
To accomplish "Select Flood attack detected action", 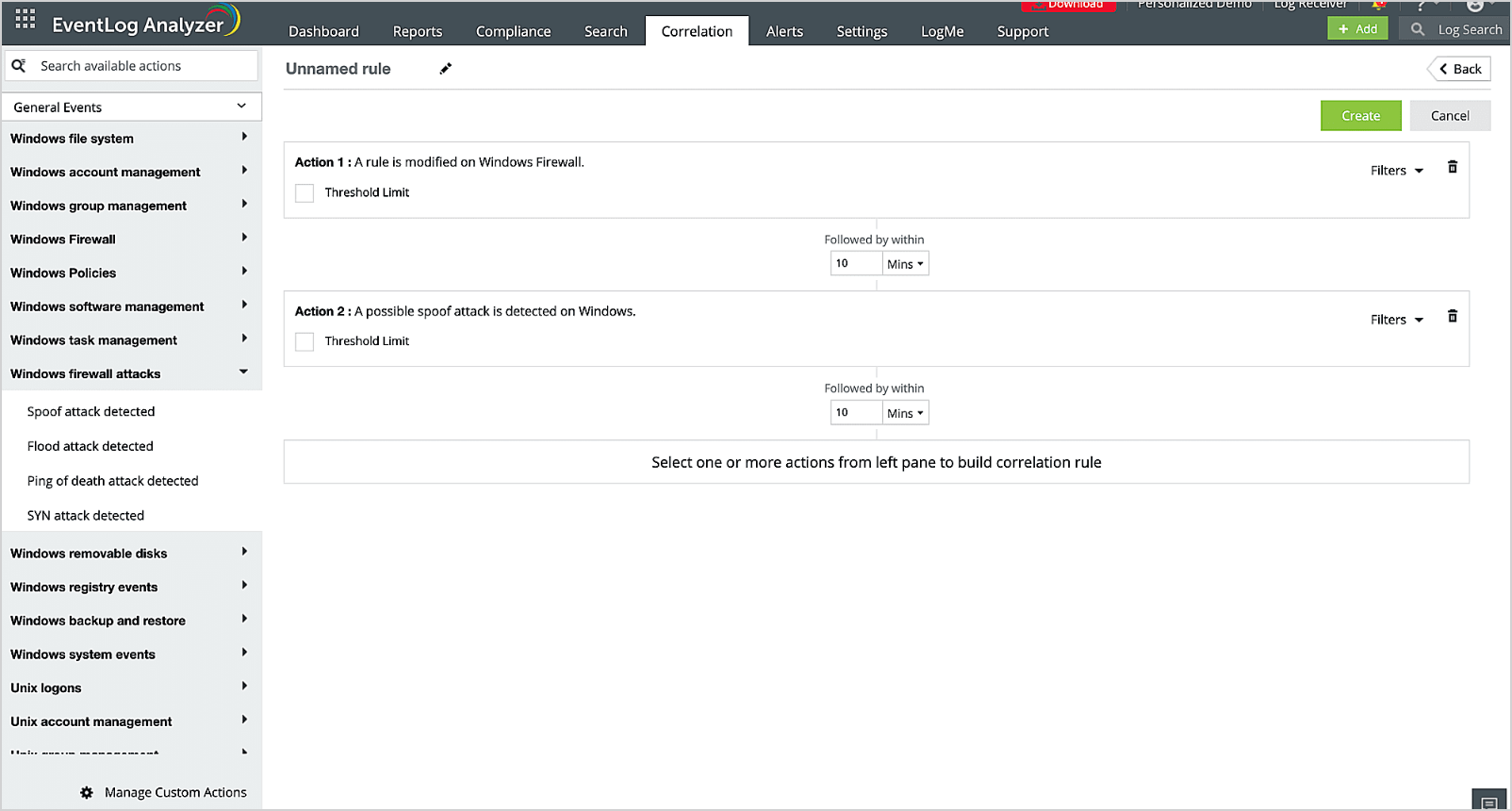I will [x=90, y=446].
